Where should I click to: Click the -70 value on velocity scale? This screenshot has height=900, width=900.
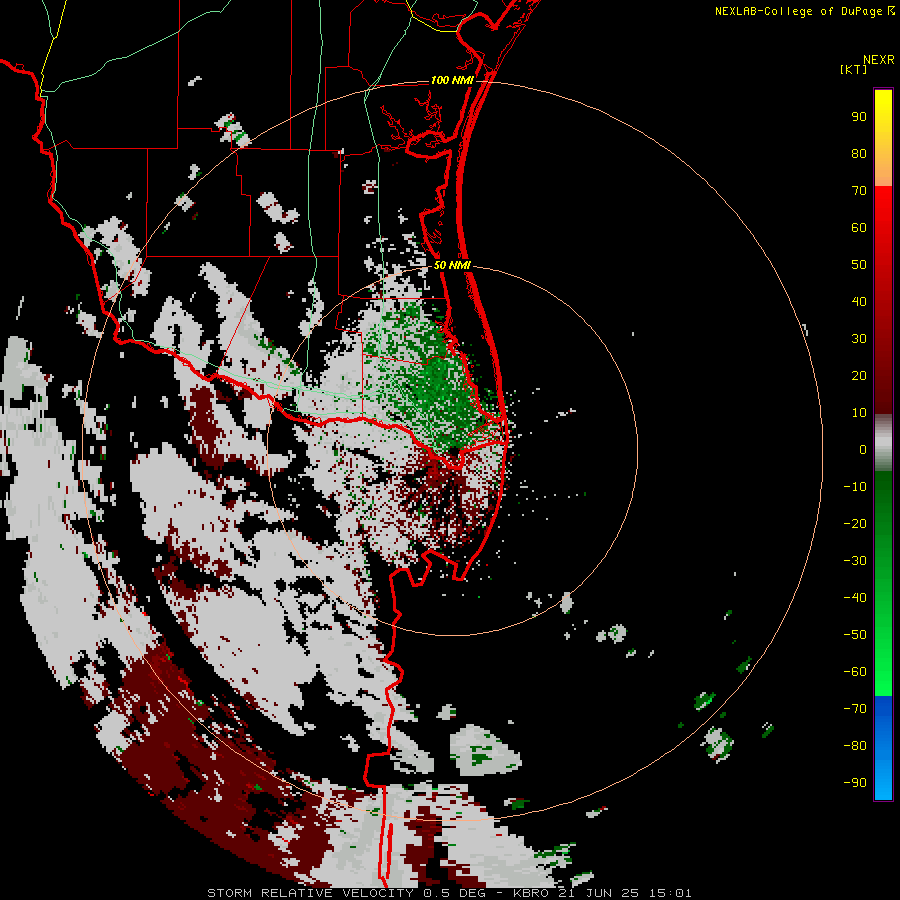(x=855, y=709)
